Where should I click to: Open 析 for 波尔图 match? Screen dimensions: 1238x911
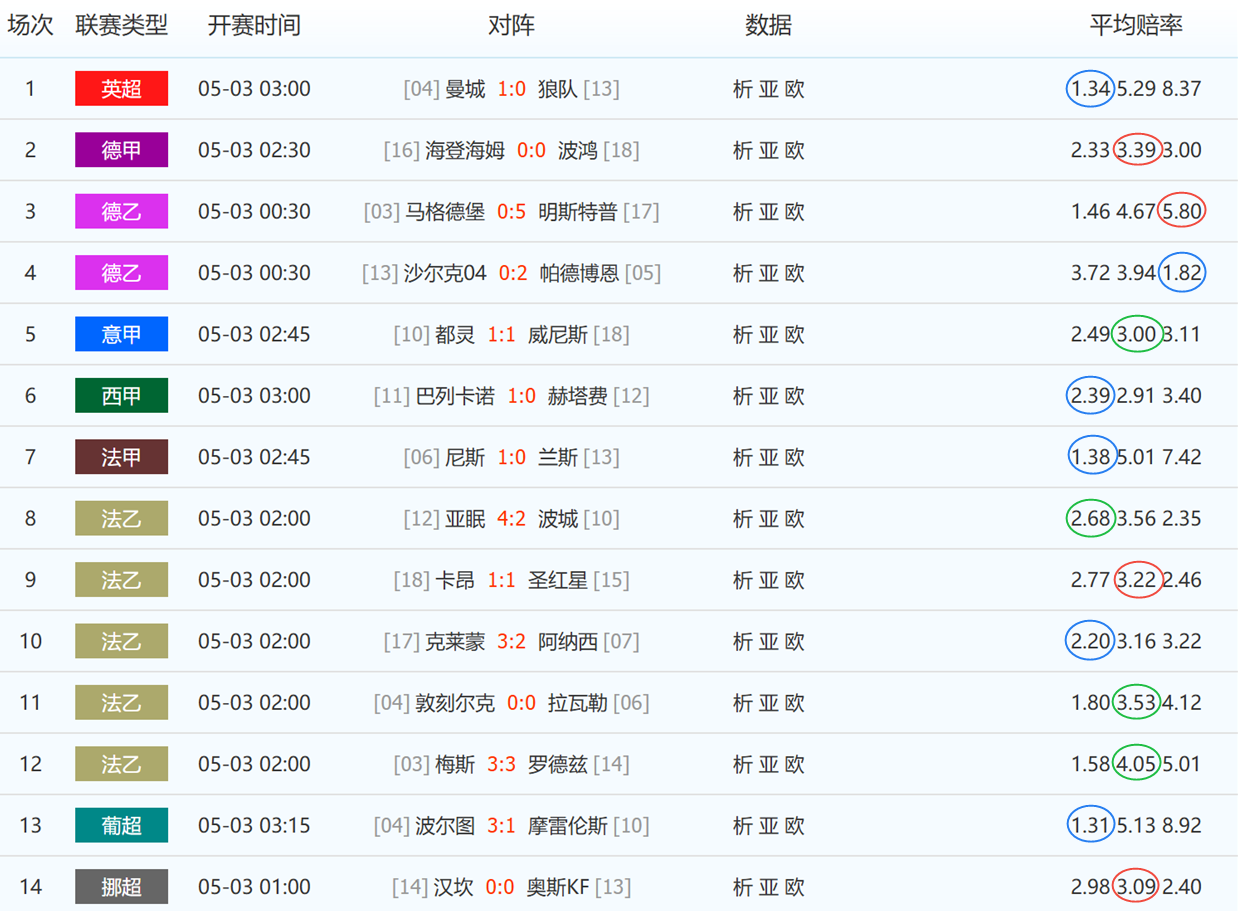742,825
